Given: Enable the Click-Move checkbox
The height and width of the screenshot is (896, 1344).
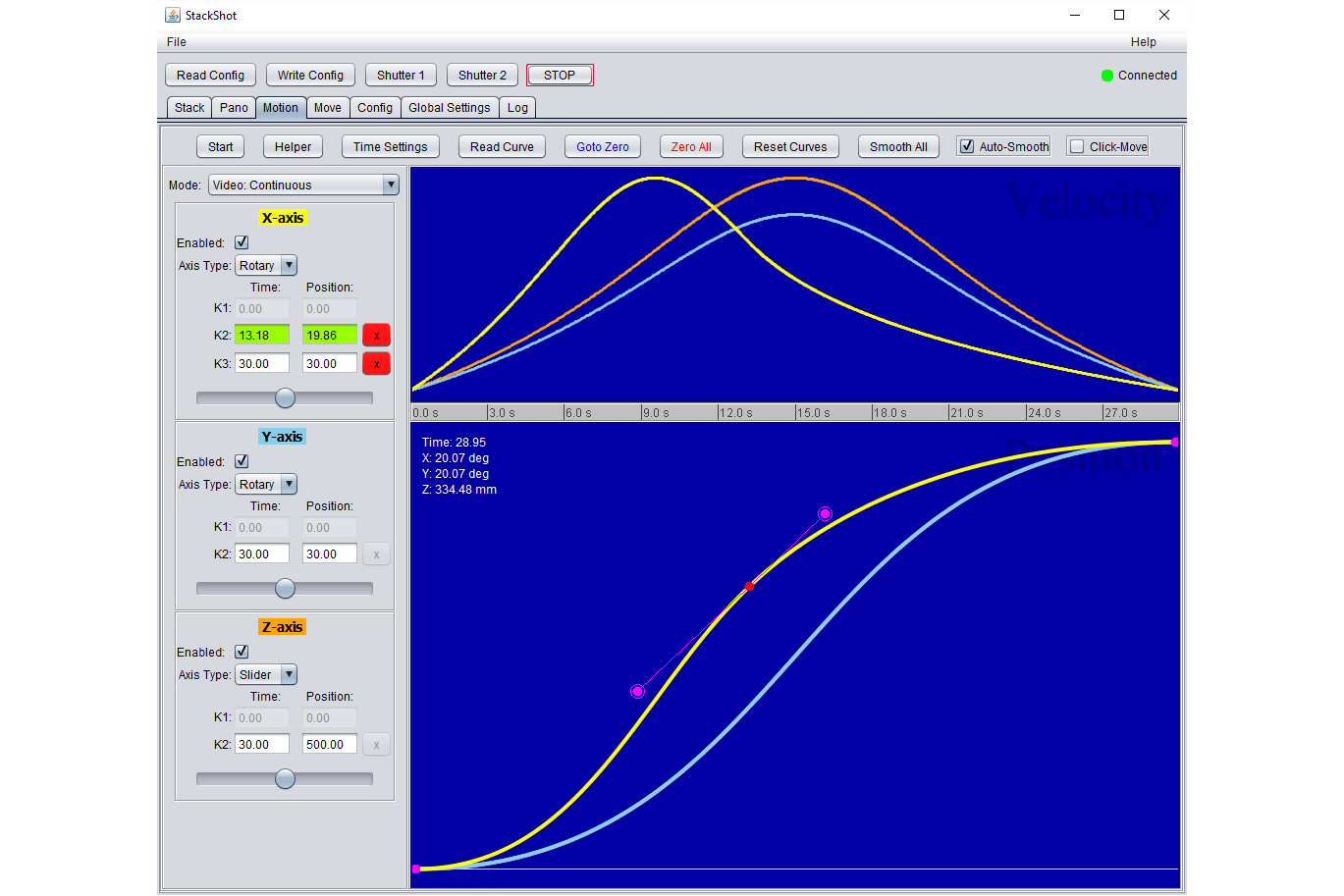Looking at the screenshot, I should pyautogui.click(x=1077, y=146).
